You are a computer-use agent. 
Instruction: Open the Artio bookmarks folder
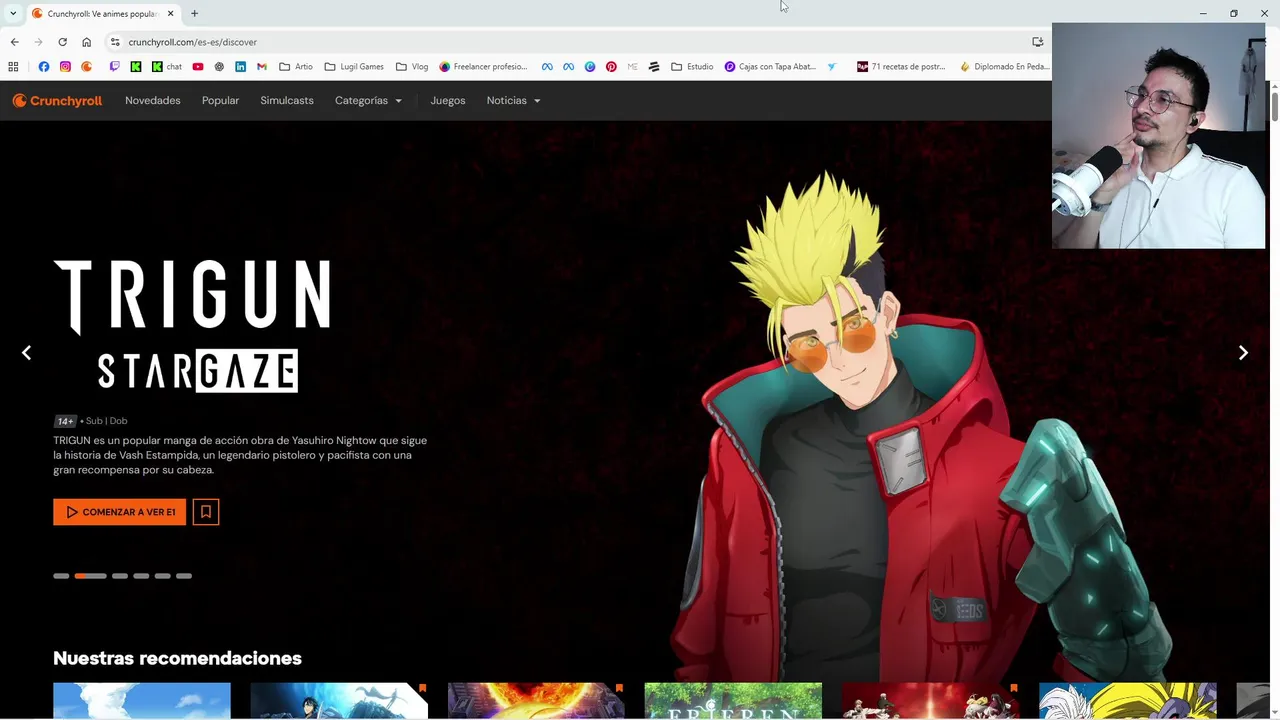point(296,67)
